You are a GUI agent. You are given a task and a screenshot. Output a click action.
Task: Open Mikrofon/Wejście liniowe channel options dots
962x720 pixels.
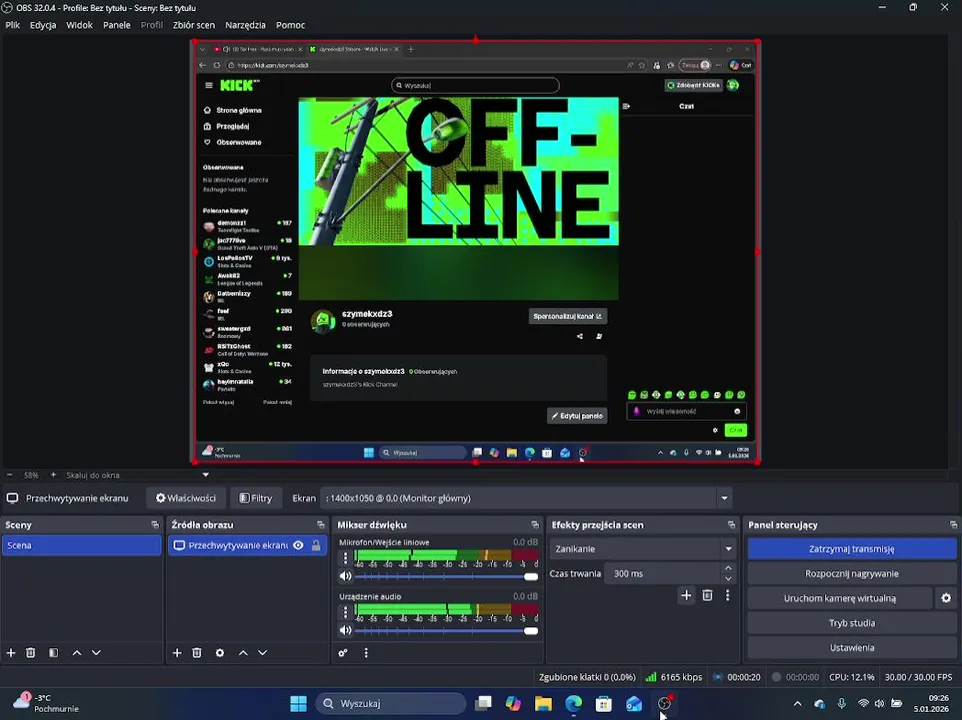coord(345,557)
